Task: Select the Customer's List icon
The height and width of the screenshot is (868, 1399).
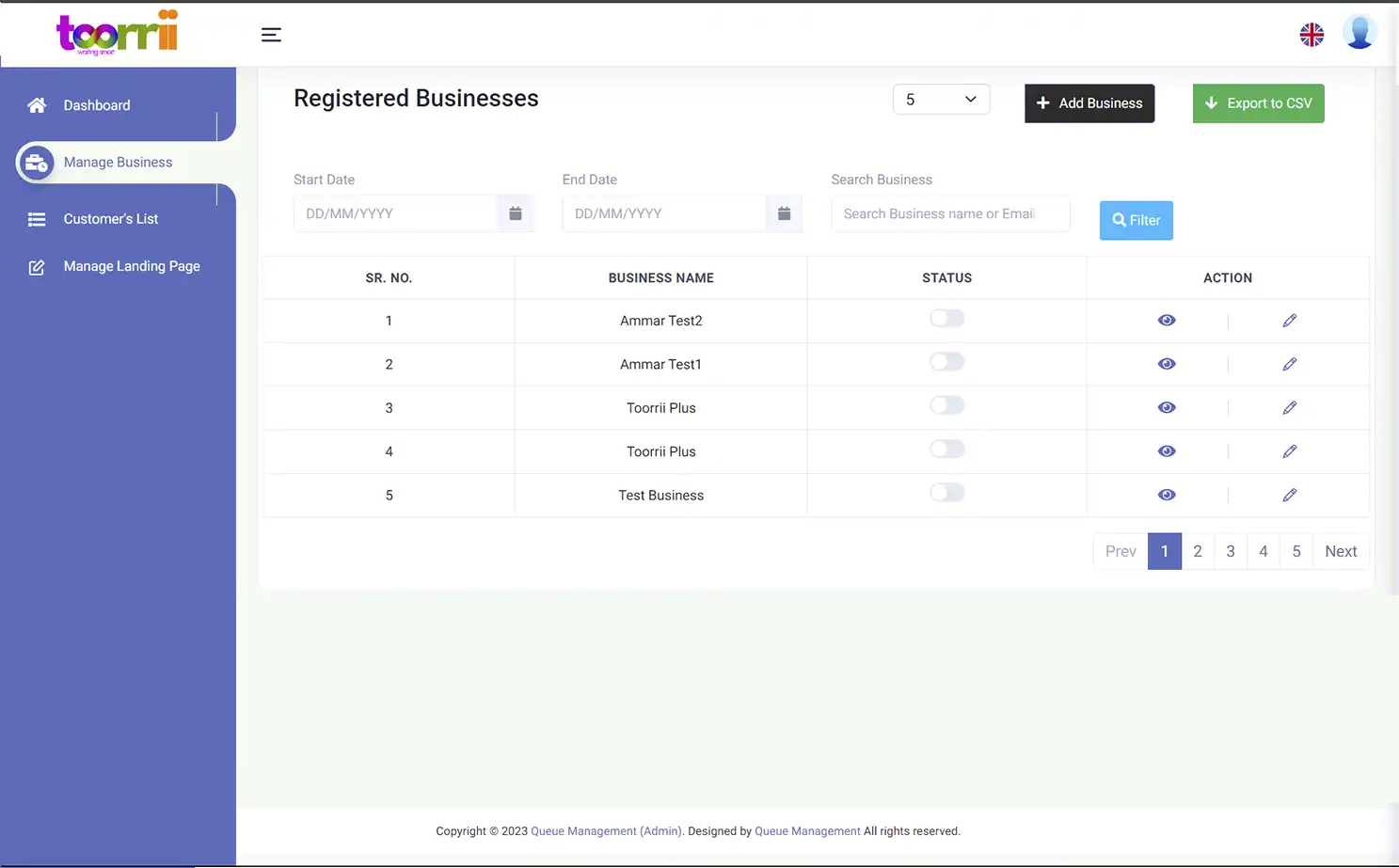Action: coord(37,219)
